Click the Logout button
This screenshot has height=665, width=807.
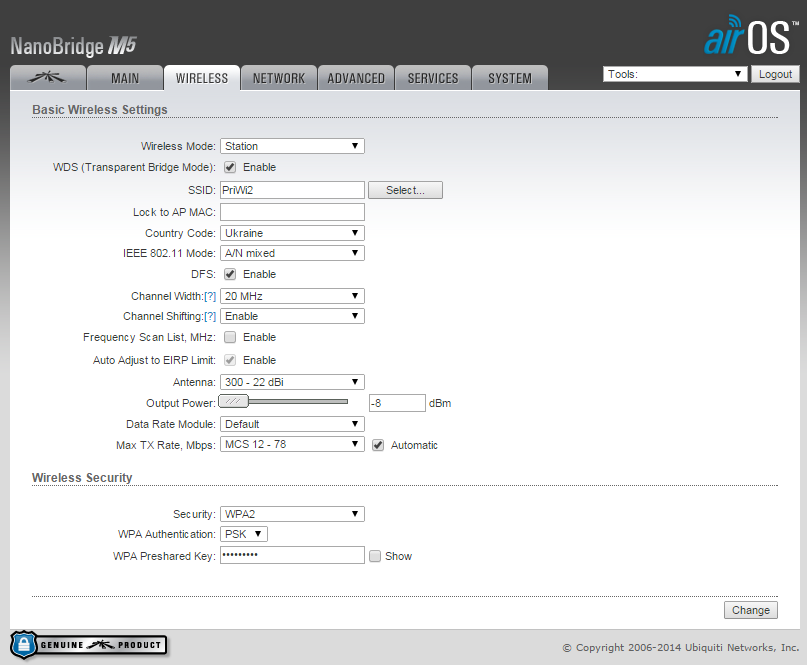point(775,74)
